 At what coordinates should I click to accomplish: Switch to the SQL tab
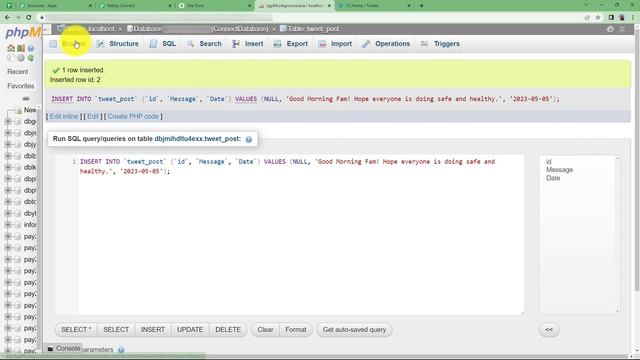pyautogui.click(x=163, y=44)
